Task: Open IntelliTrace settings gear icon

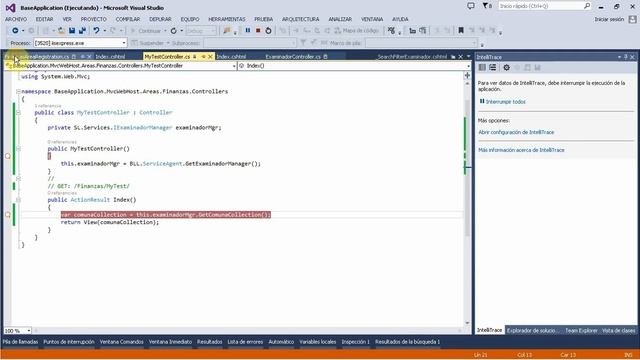Action: [507, 68]
